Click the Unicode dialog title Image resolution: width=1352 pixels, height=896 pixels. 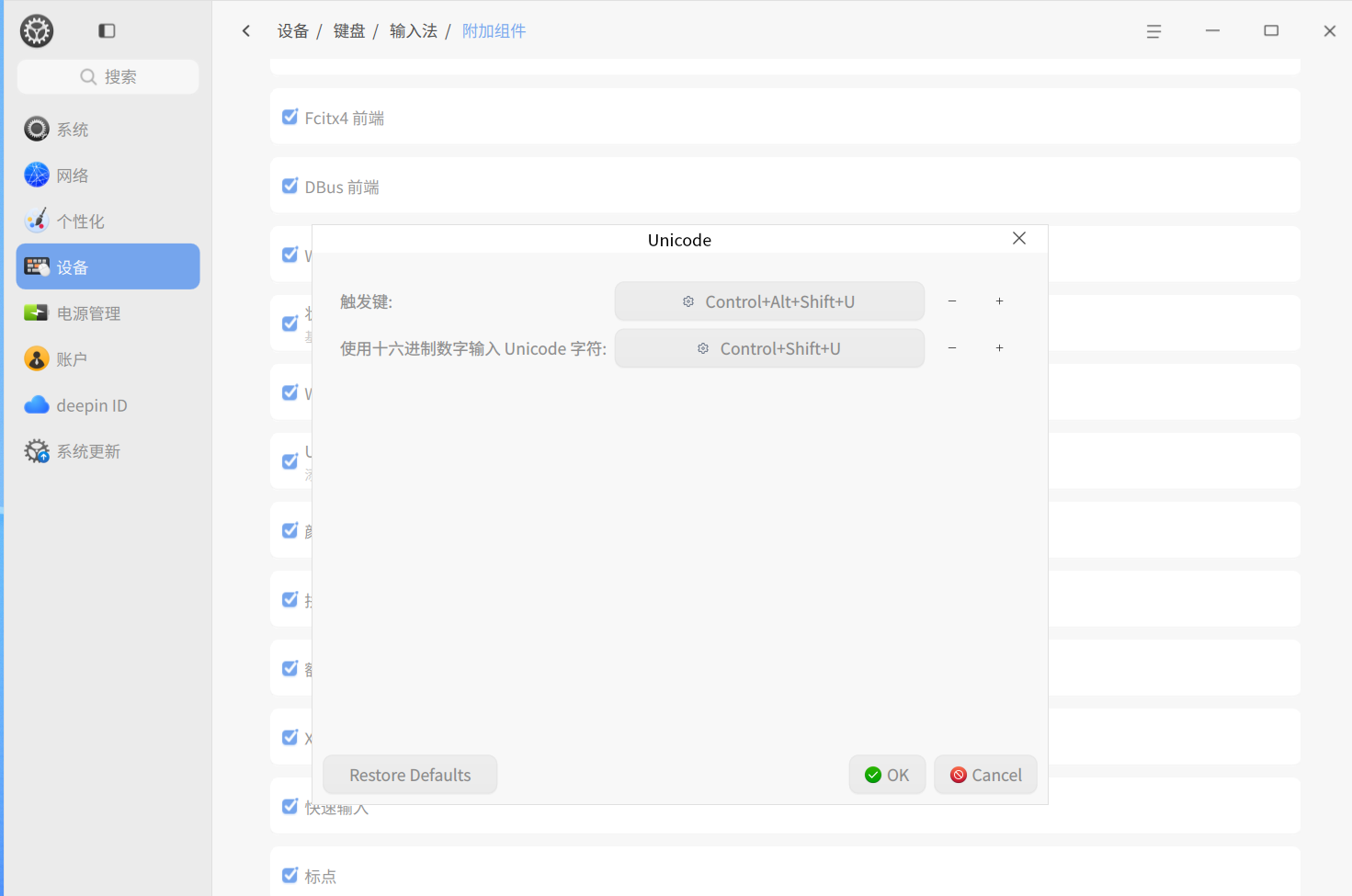pyautogui.click(x=679, y=240)
